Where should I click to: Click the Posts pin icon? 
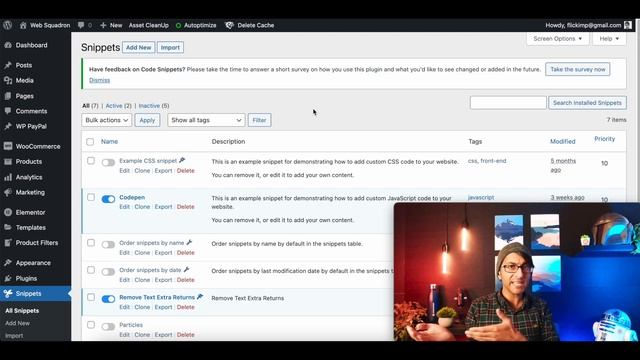click(8, 65)
